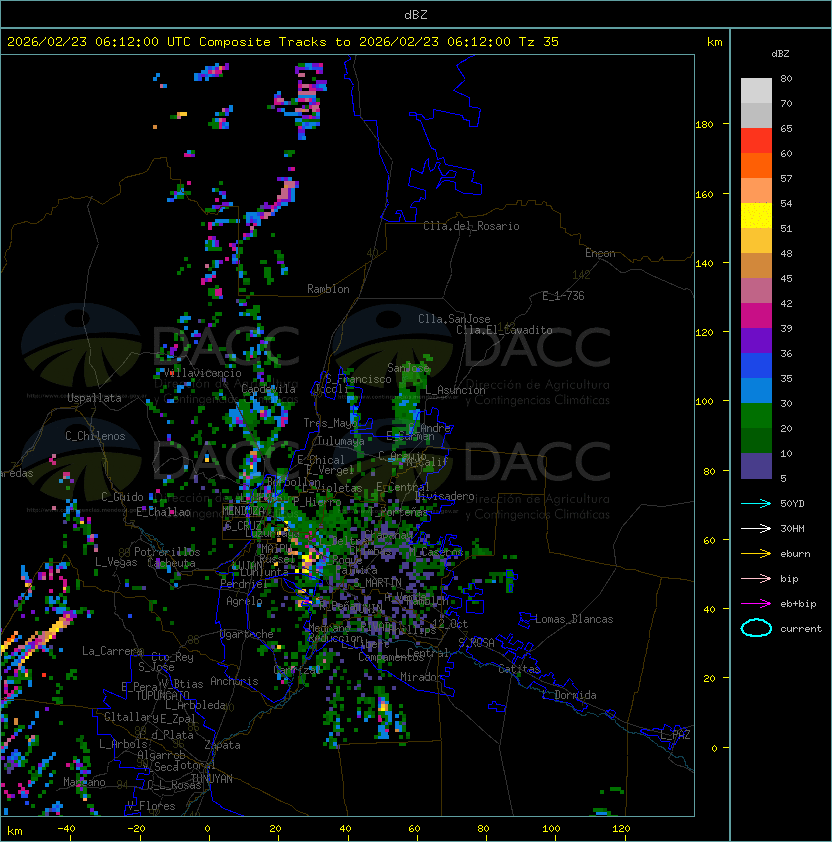Screen dimensions: 832x842
Task: Click the 'dBZ' heading above the color scale
Action: point(780,54)
